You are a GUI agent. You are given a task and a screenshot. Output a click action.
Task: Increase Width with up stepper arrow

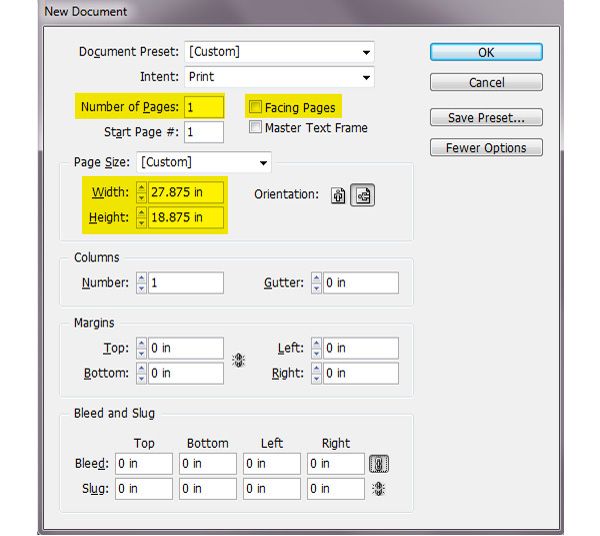(142, 187)
